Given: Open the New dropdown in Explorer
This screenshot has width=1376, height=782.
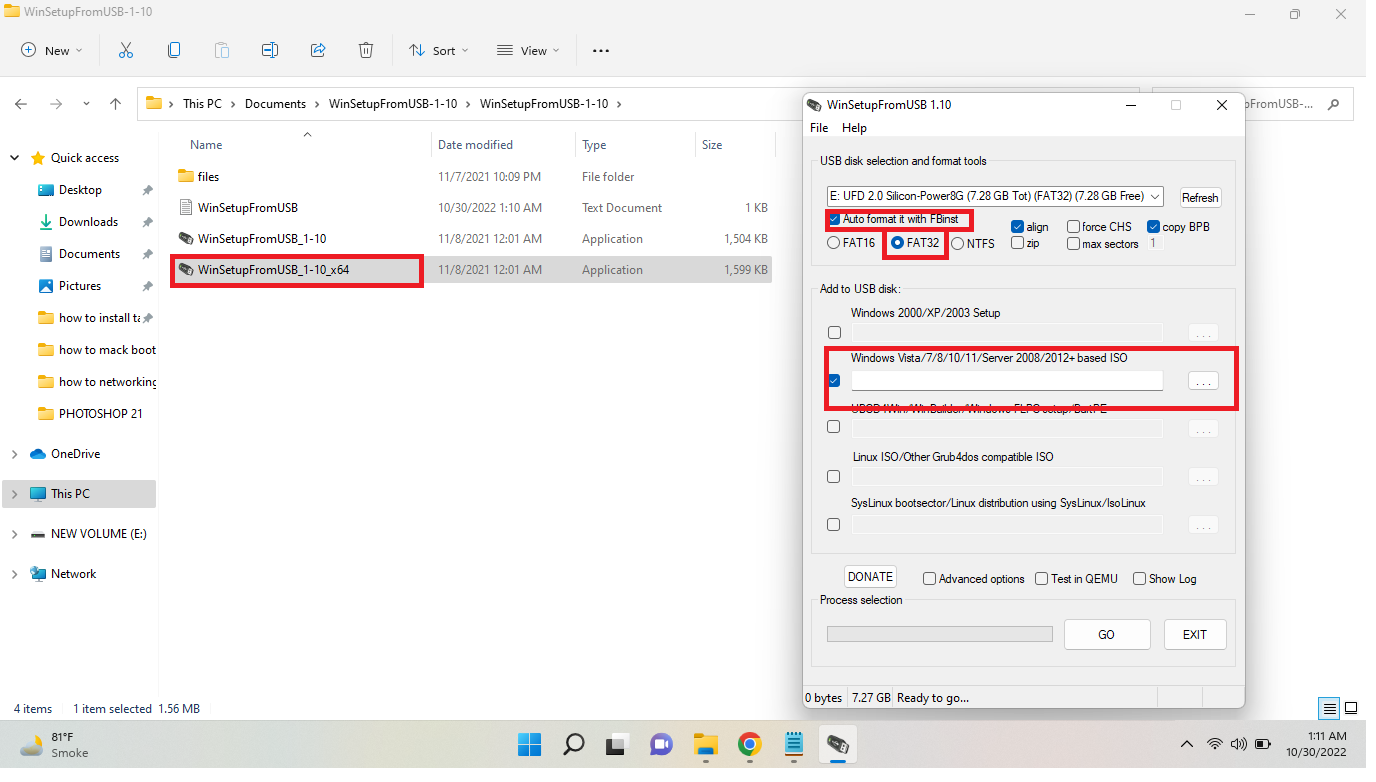Looking at the screenshot, I should tap(52, 50).
